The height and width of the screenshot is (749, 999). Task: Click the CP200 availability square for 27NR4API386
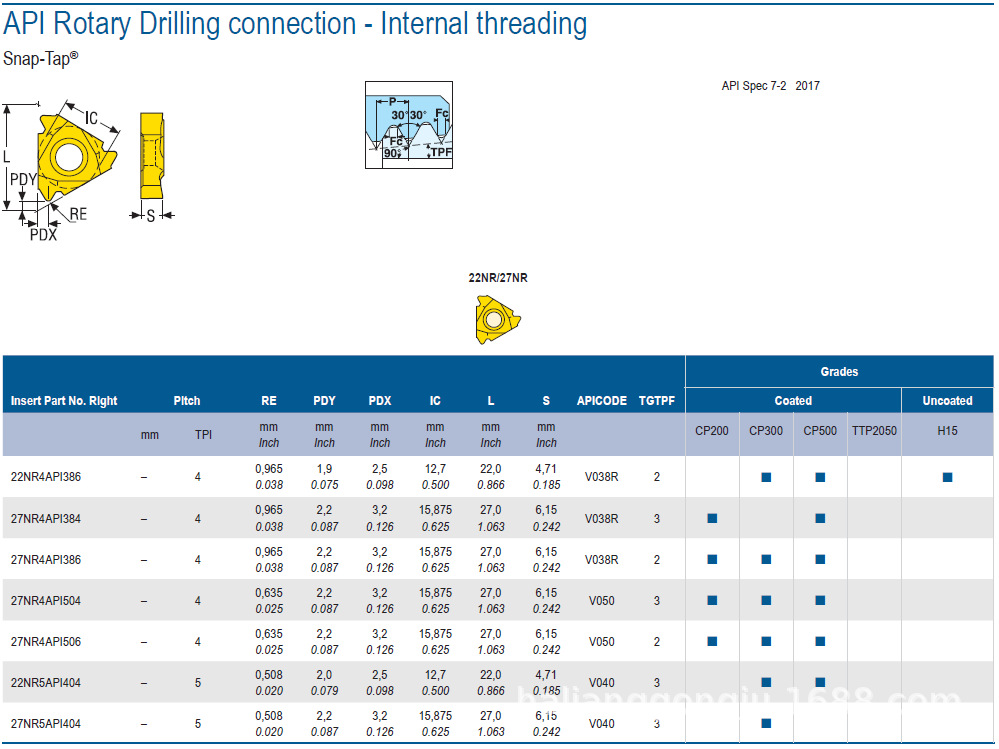(712, 559)
